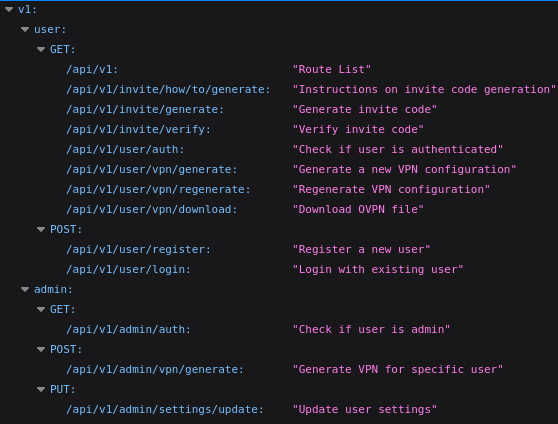558x424 pixels.
Task: Click the "Login with existing user" value
Action: tap(378, 269)
